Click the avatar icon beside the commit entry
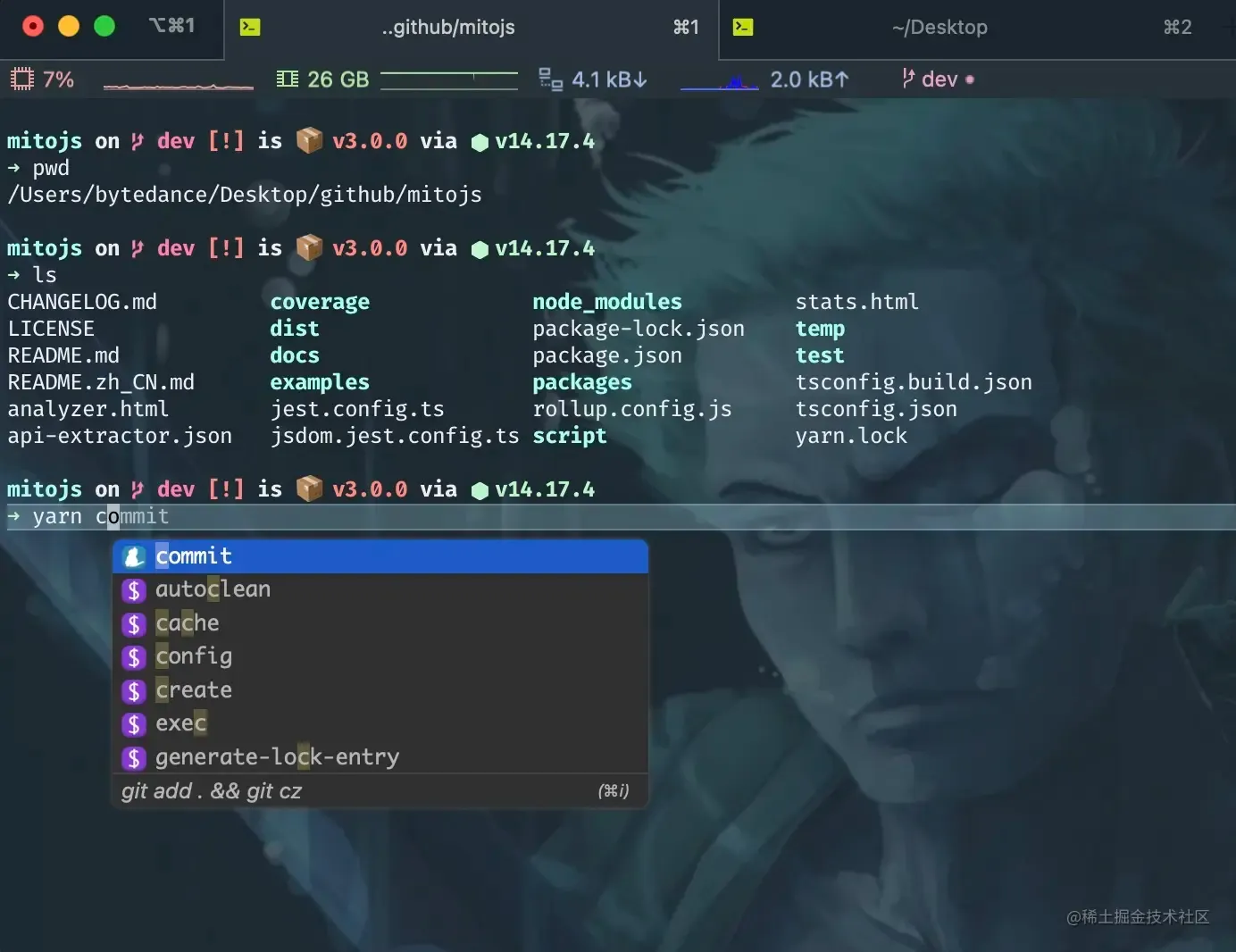1236x952 pixels. tap(134, 555)
